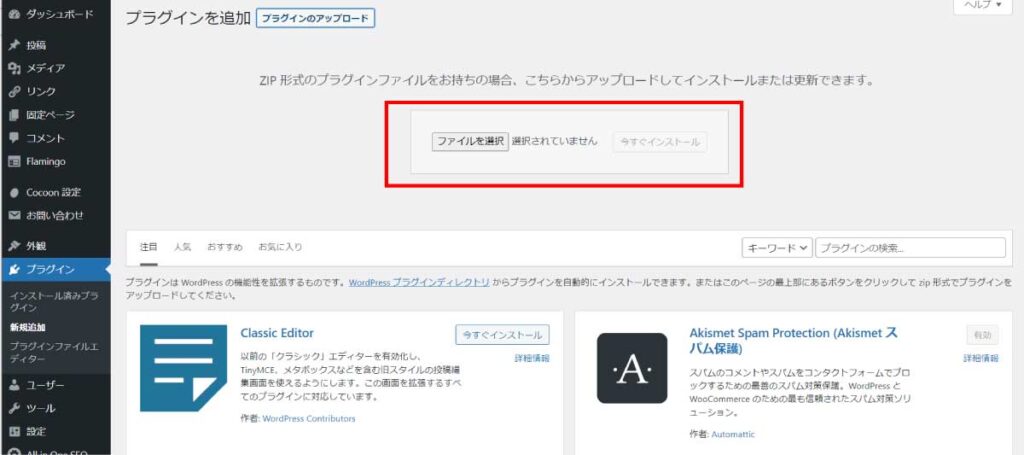This screenshot has width=1024, height=455.
Task: Click the chain icon beside リンク
Action: [x=14, y=91]
